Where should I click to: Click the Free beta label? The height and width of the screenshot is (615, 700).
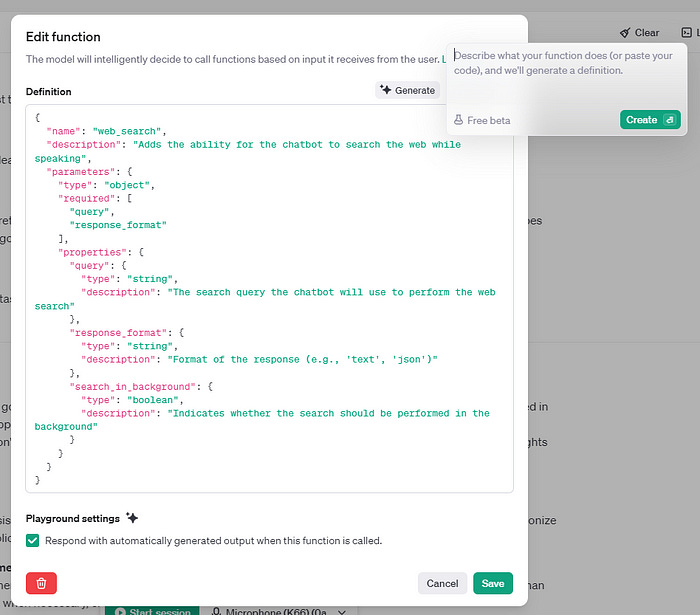pos(488,121)
